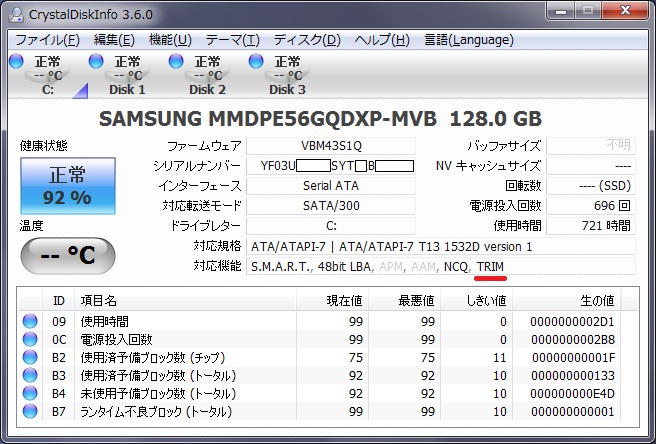Click the power on count field 696 回
This screenshot has width=656, height=444.
591,206
